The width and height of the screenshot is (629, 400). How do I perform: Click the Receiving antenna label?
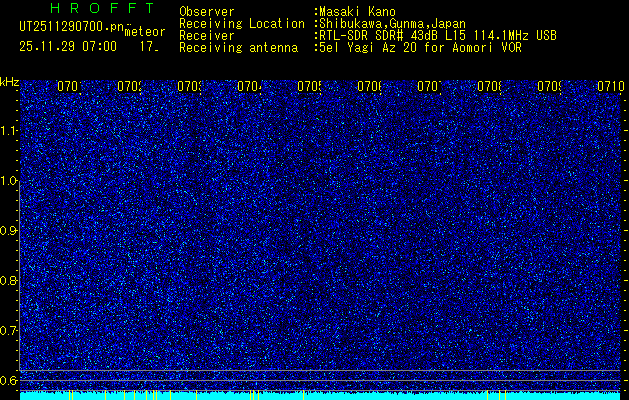click(238, 48)
